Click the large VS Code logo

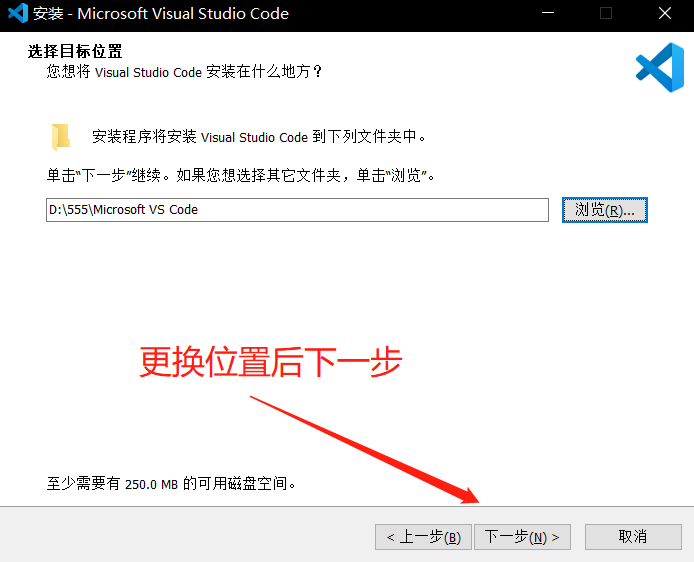point(660,67)
